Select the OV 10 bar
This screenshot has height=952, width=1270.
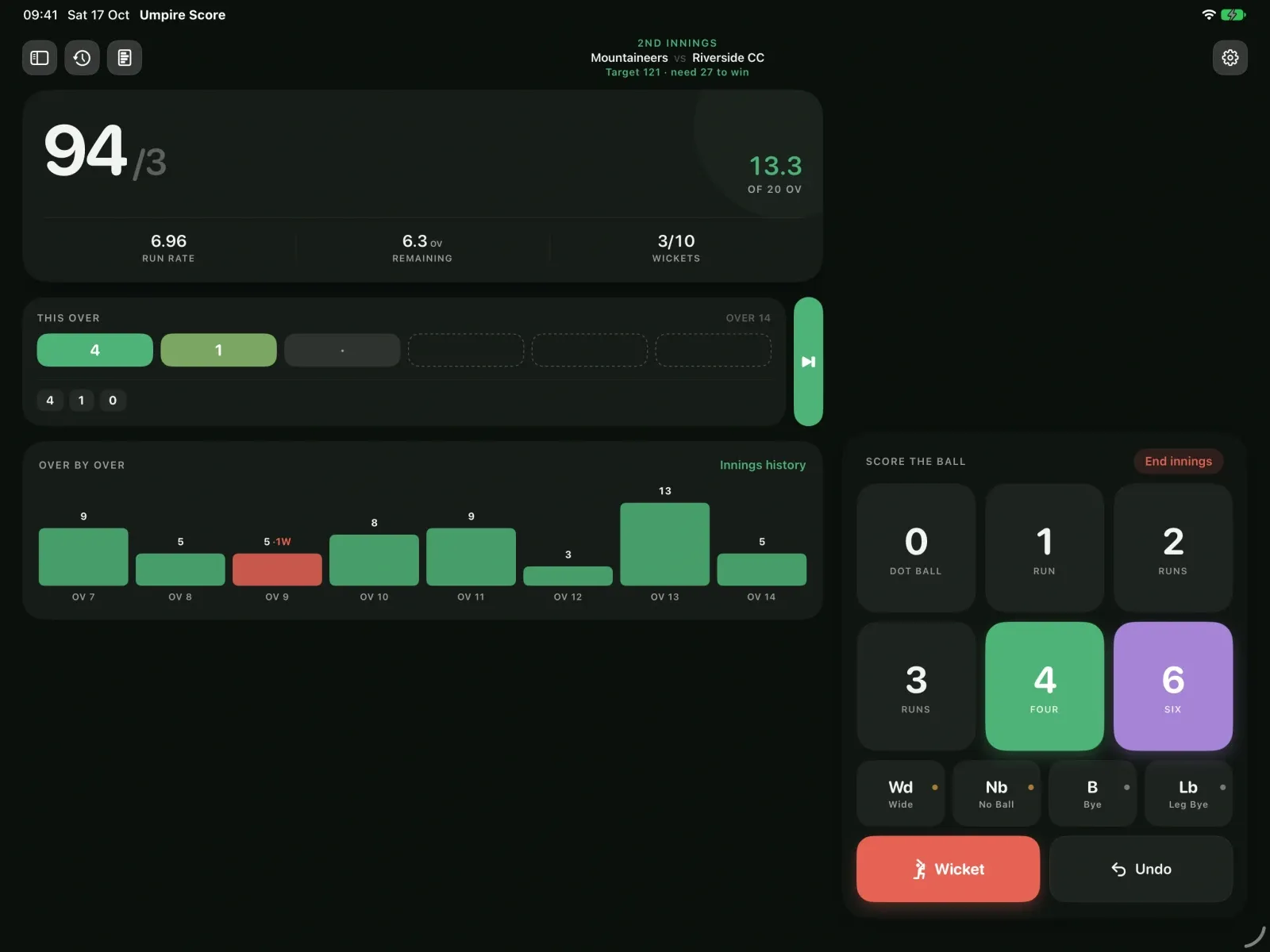(374, 560)
